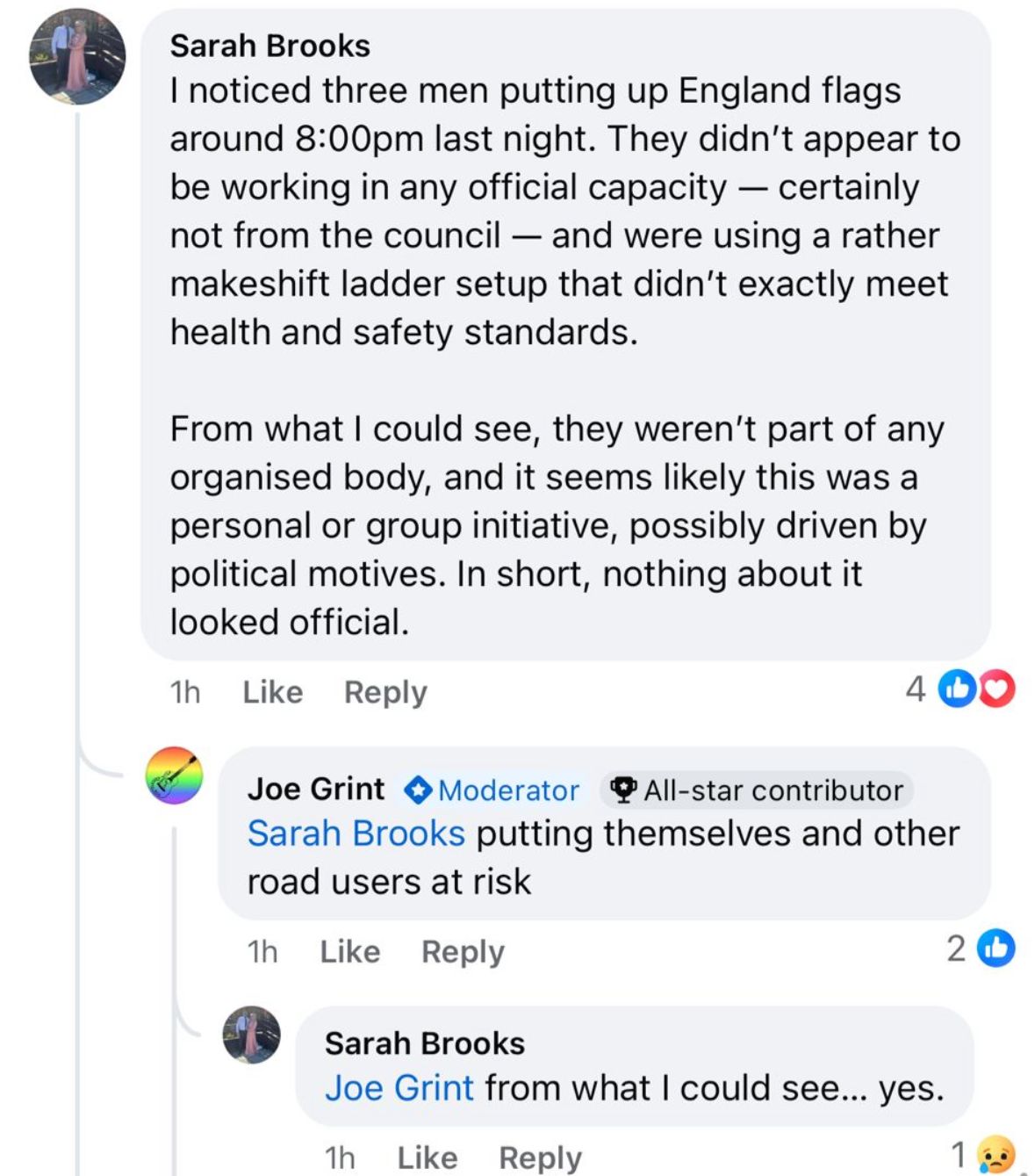Click the All-star contributor trophy icon
Viewport: 1035px width, 1176px height.
622,790
